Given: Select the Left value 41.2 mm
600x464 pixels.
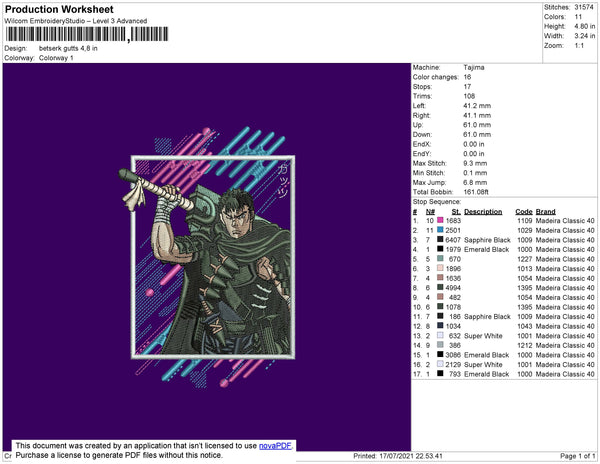Looking at the screenshot, I should tap(477, 106).
